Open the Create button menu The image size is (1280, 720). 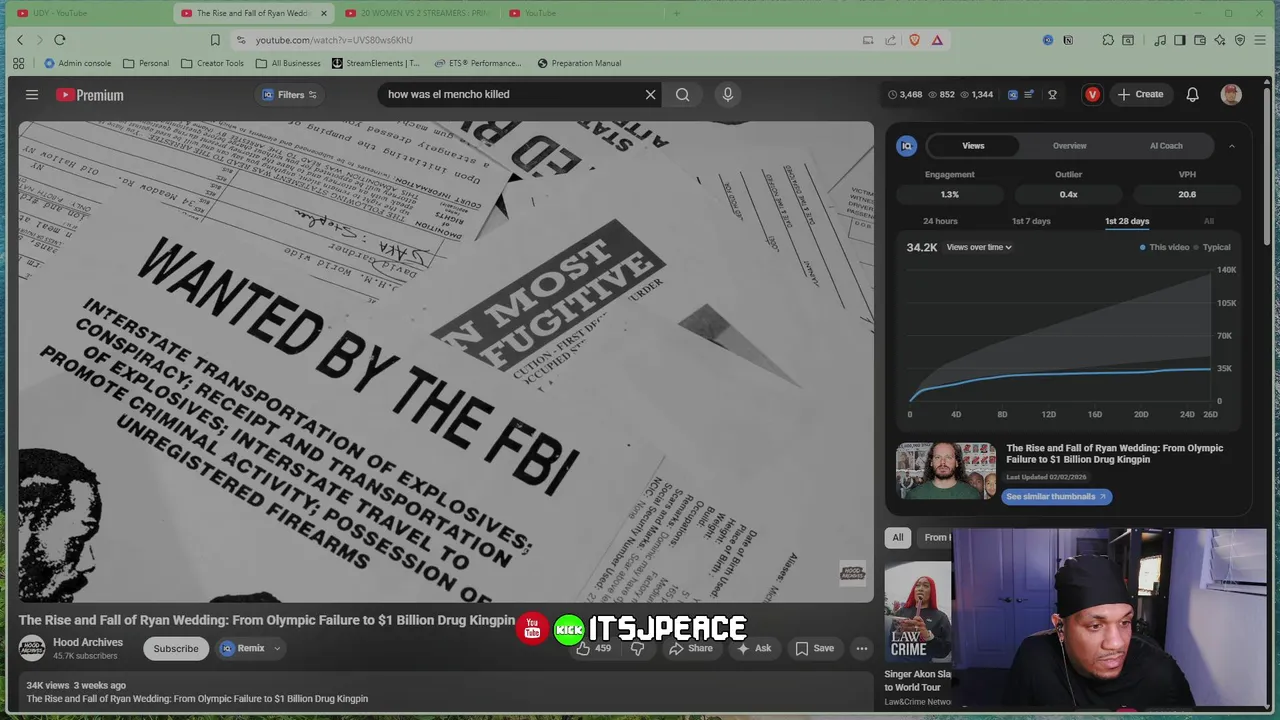[1140, 94]
